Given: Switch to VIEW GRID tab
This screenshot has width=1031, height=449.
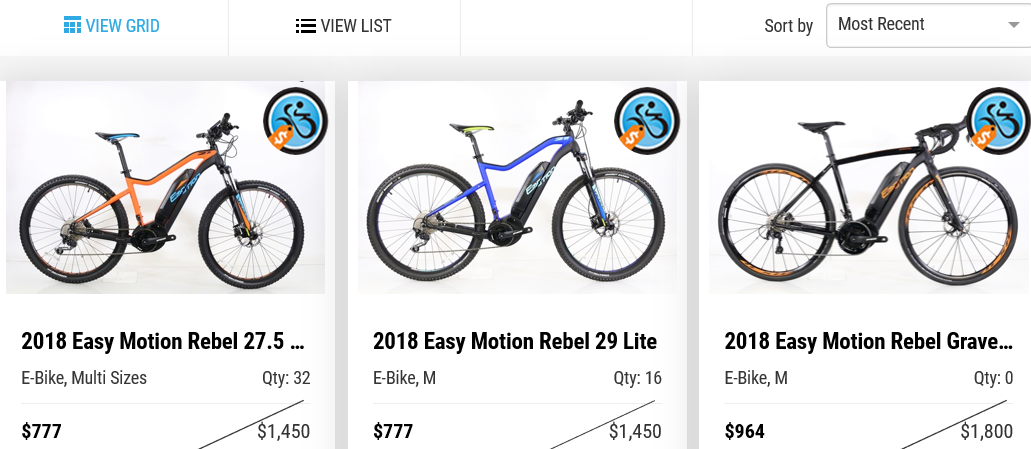Looking at the screenshot, I should coord(114,27).
